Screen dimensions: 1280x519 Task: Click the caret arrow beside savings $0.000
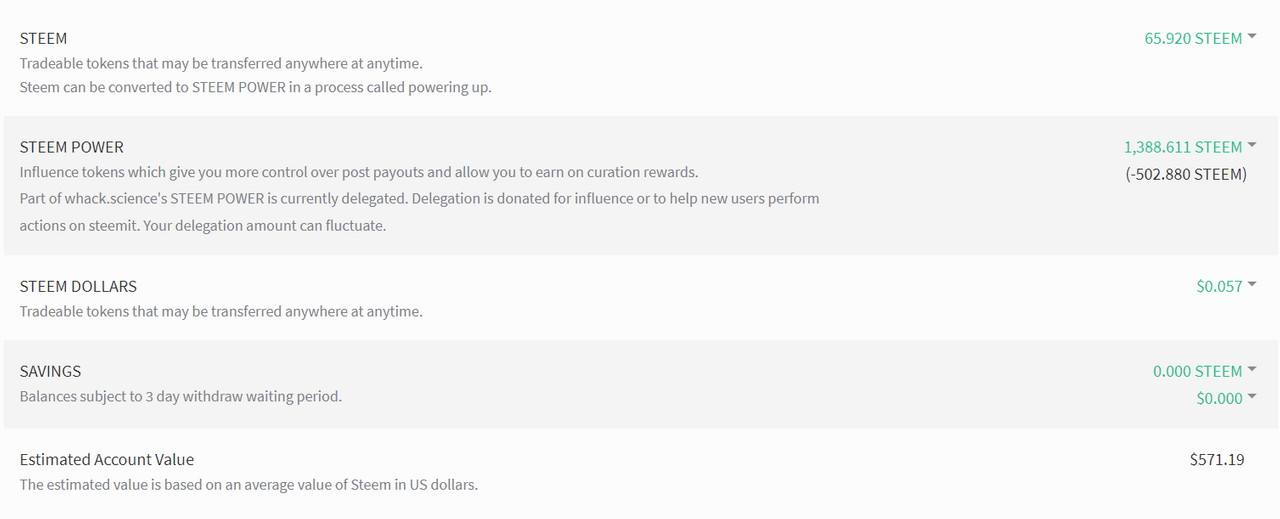tap(1251, 397)
